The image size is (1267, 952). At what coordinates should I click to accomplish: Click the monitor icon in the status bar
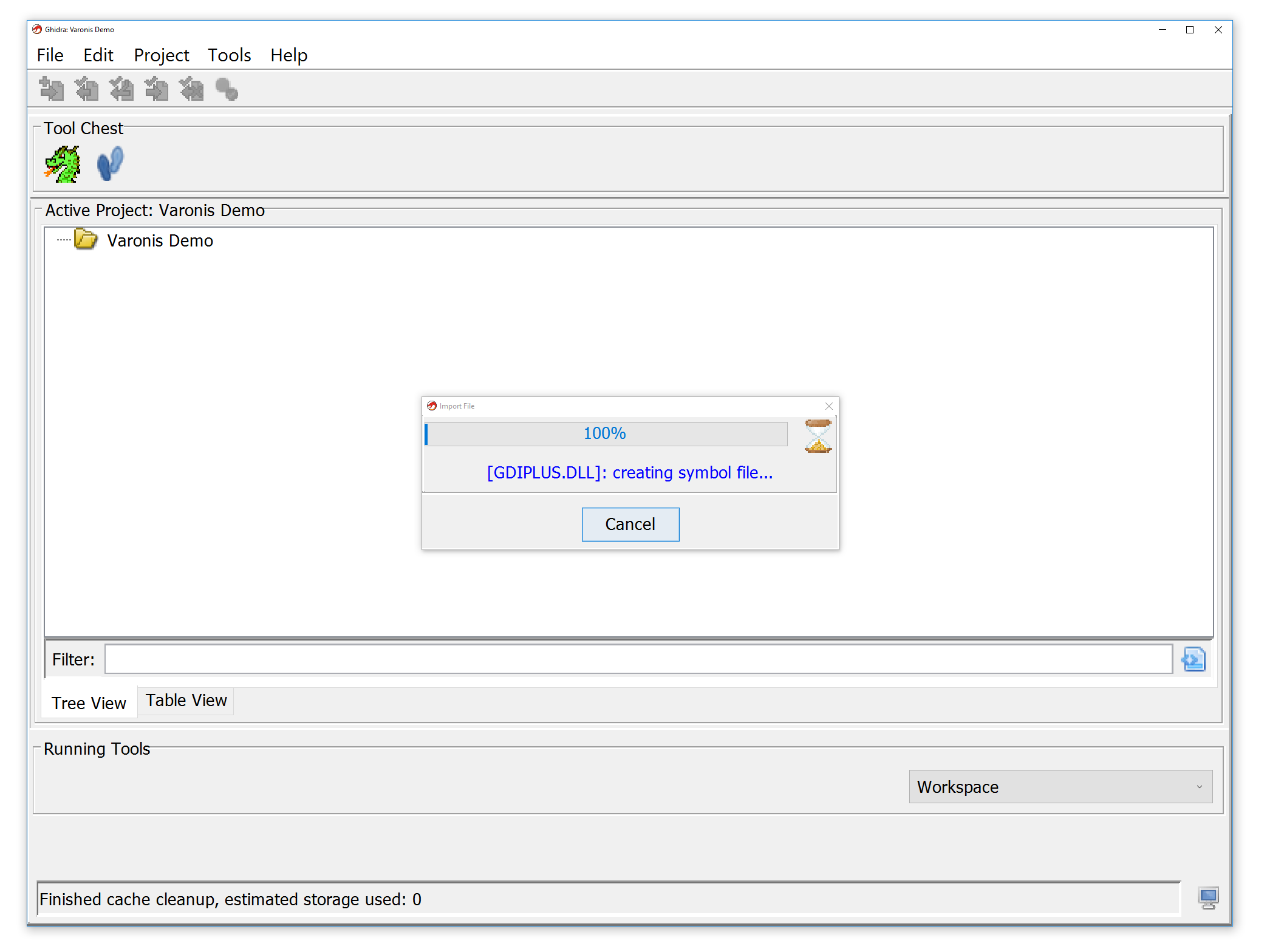(1208, 897)
